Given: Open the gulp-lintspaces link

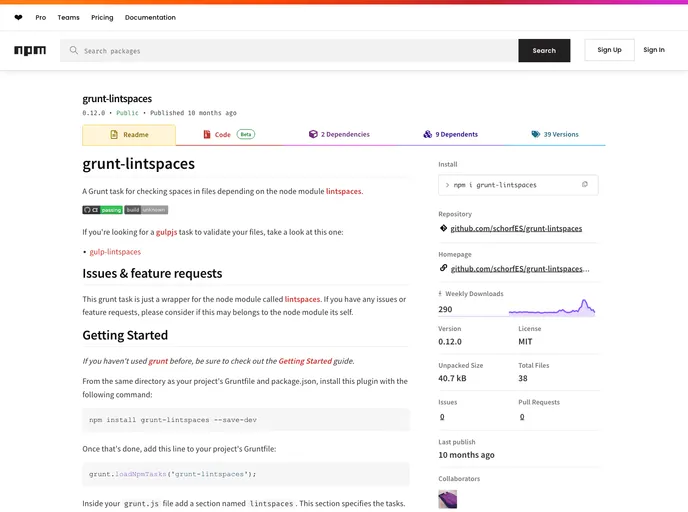Looking at the screenshot, I should point(115,252).
